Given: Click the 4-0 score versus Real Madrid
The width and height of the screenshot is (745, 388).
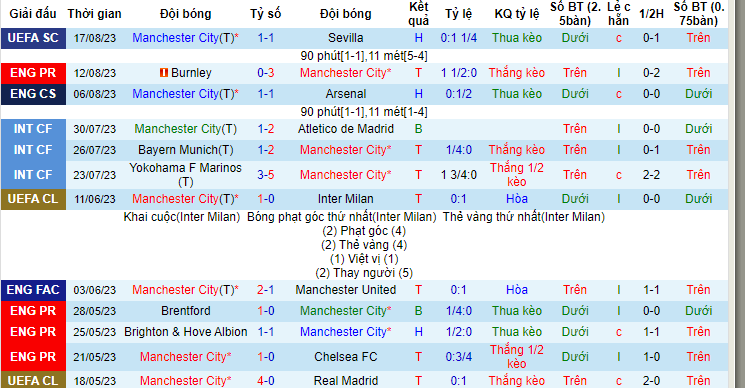Looking at the screenshot, I should [x=266, y=380].
